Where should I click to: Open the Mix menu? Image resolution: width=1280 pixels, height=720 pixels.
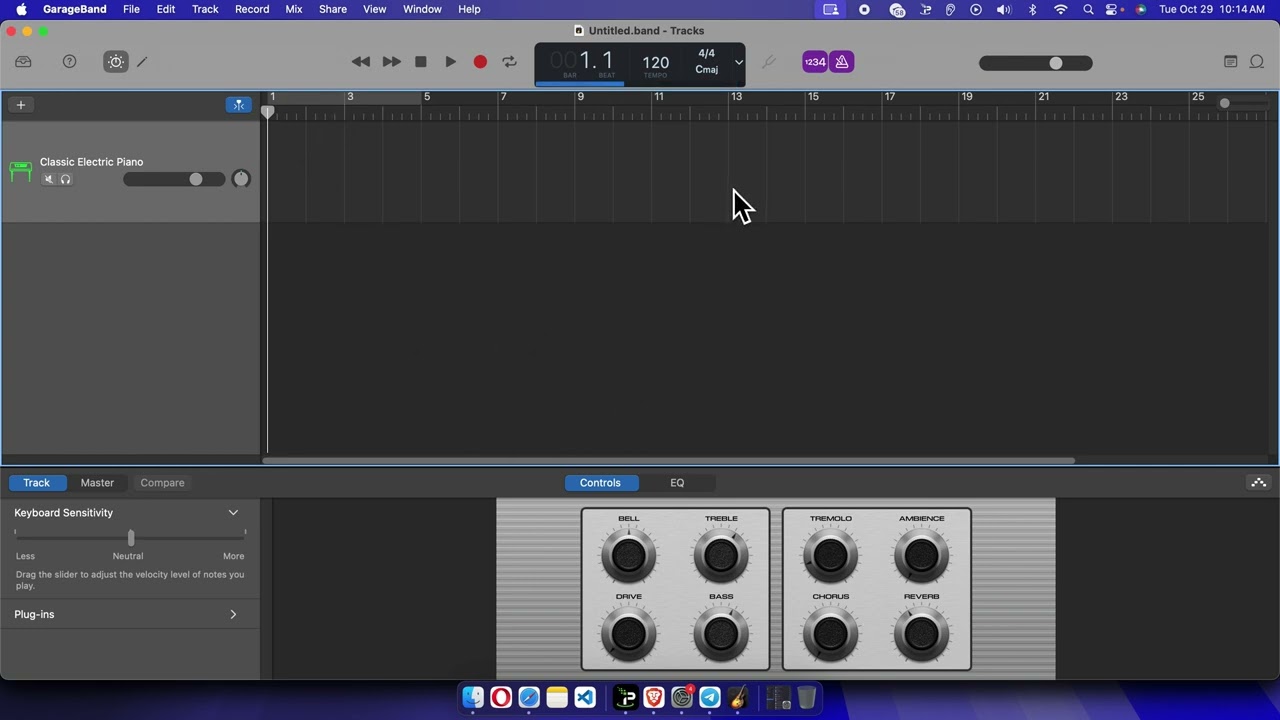(294, 9)
